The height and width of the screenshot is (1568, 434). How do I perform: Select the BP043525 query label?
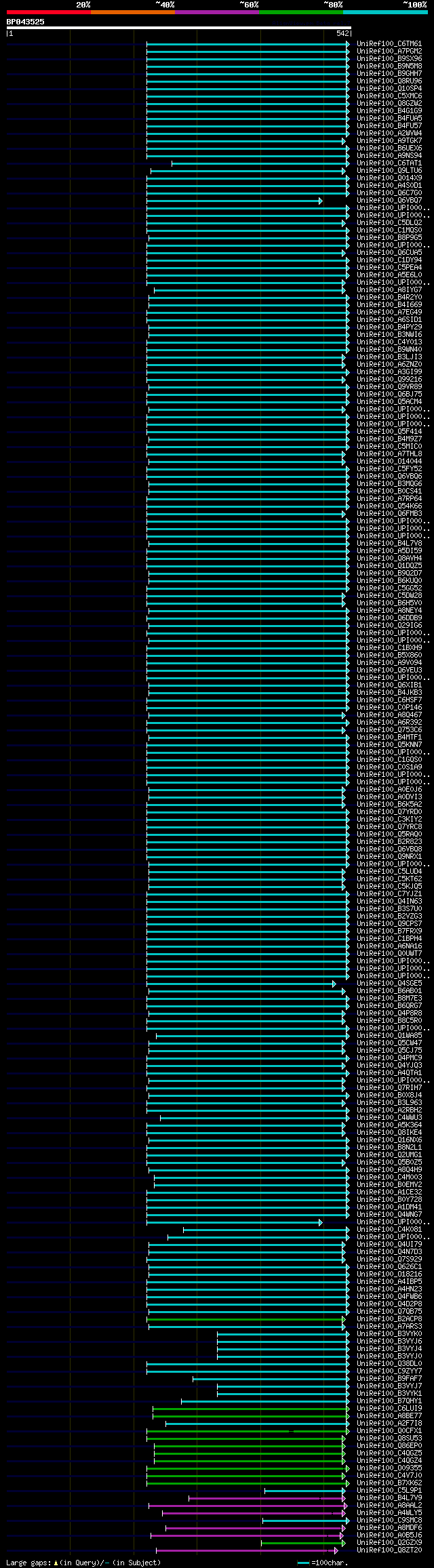pyautogui.click(x=26, y=22)
